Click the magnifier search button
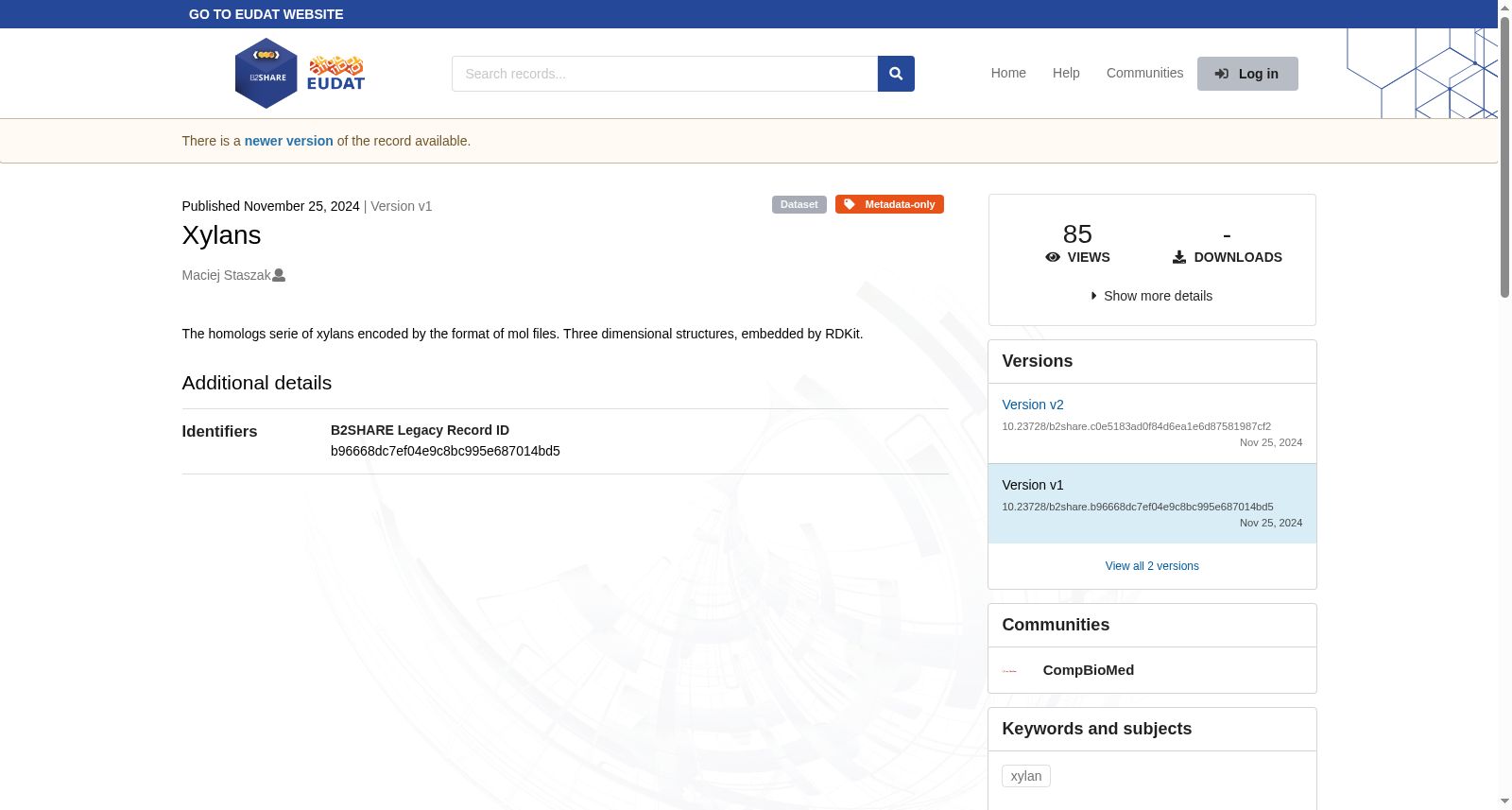This screenshot has width=1512, height=810. pos(896,74)
